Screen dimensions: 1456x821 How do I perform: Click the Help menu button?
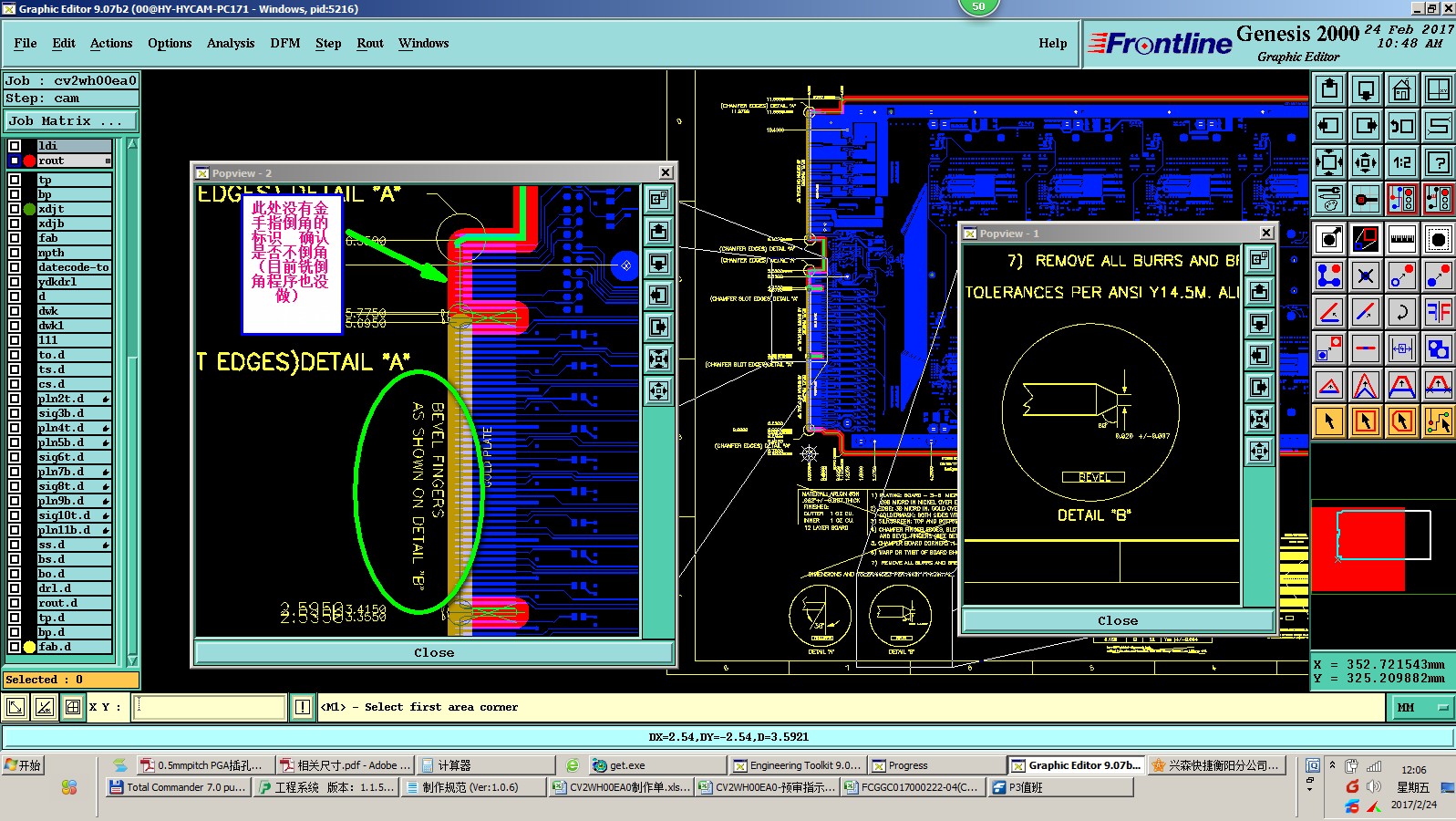pyautogui.click(x=1053, y=43)
